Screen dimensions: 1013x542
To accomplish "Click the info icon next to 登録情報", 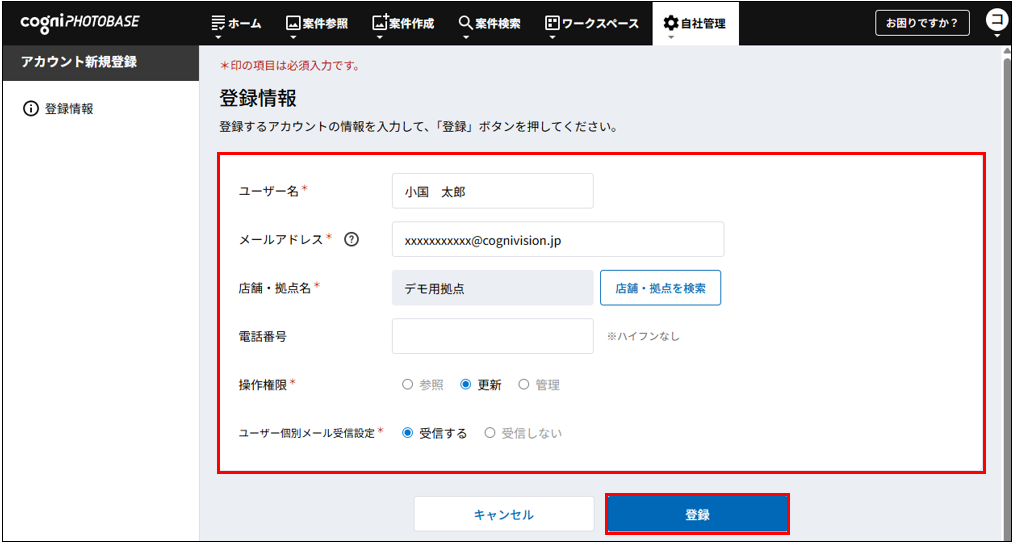I will (30, 109).
